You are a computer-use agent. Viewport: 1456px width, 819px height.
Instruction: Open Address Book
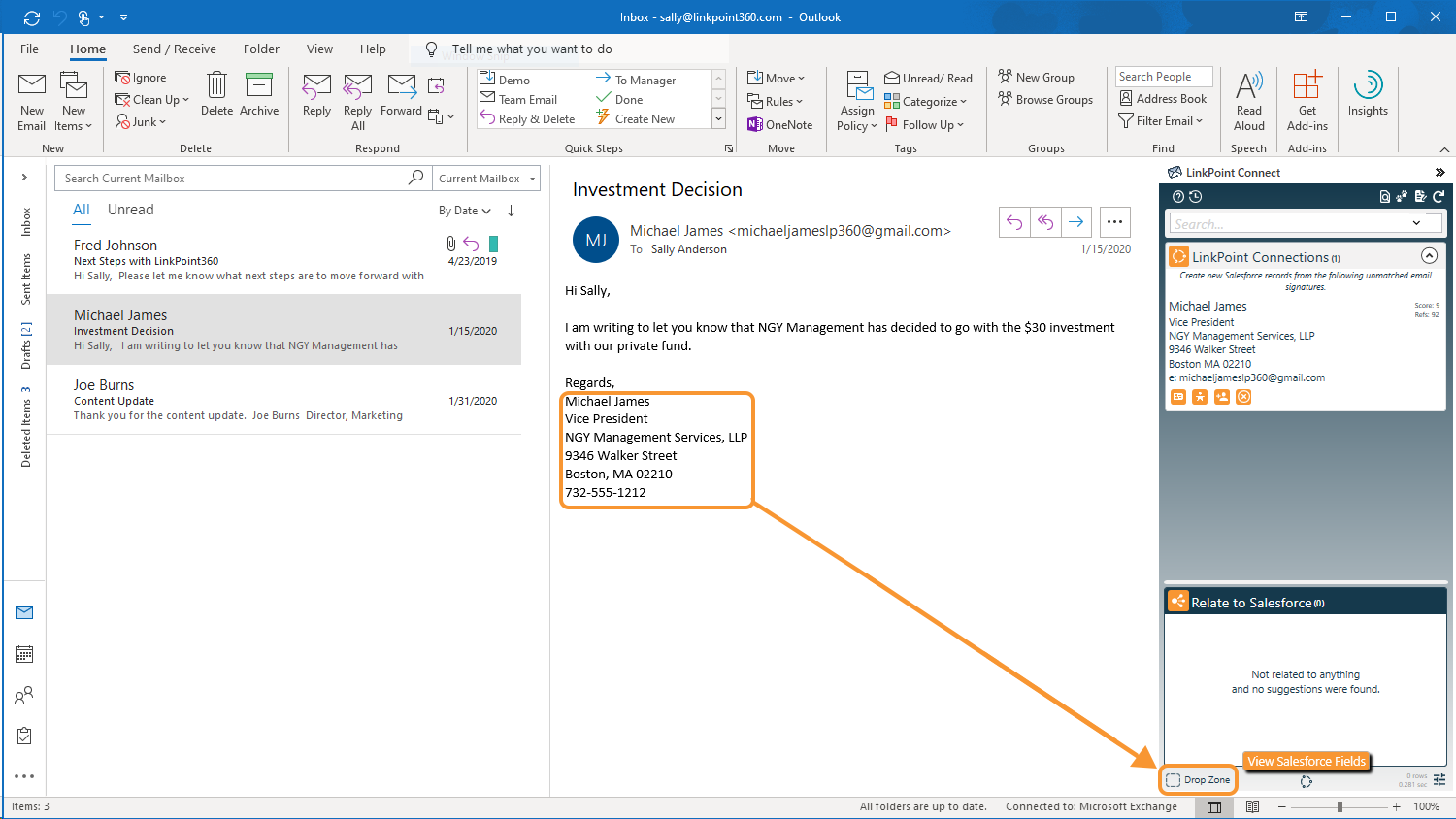tap(1164, 98)
